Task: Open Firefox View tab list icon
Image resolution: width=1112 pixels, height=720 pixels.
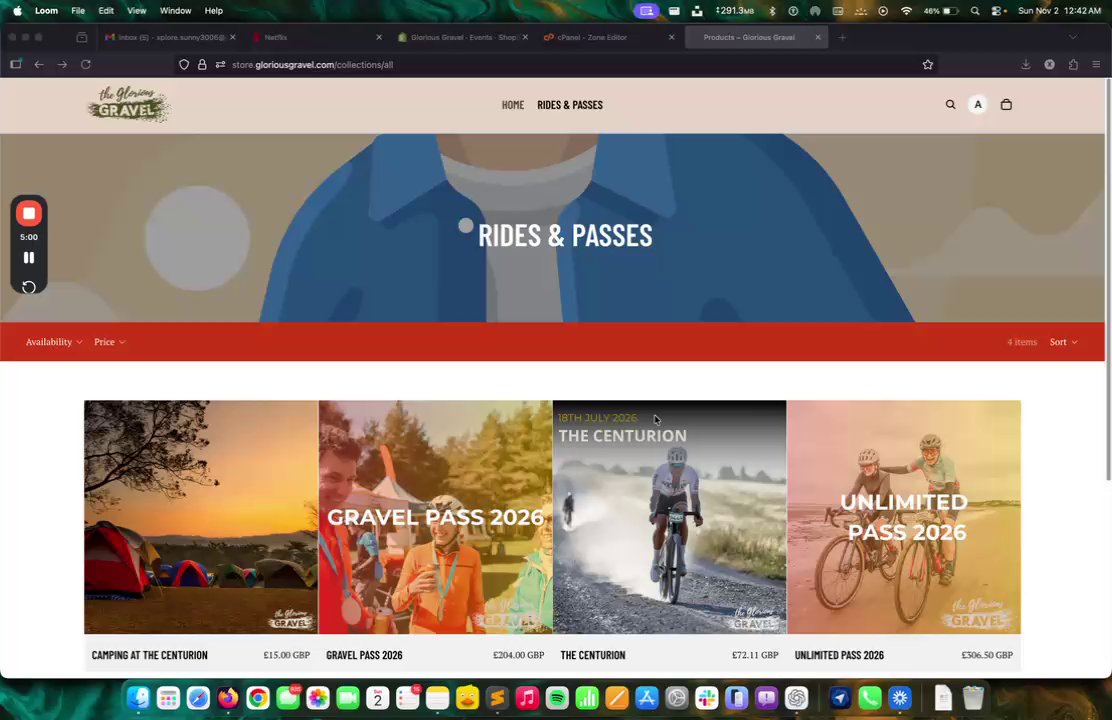Action: [x=82, y=37]
